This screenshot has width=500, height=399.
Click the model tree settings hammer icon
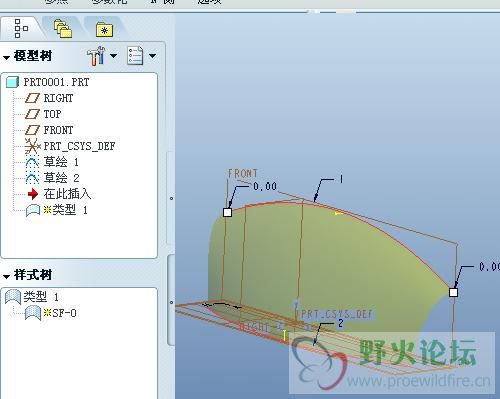point(96,56)
